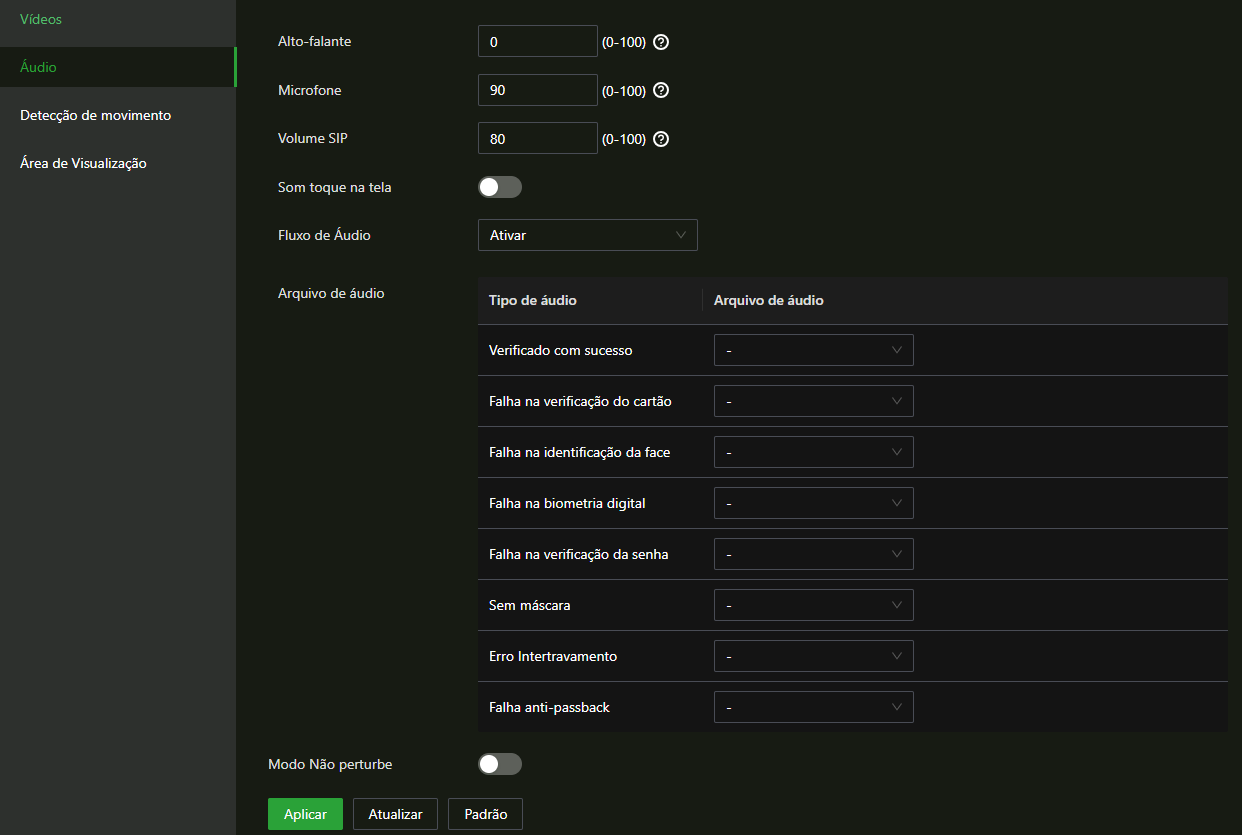
Task: Open the Falha na verificação da senha dropdown
Action: tap(814, 554)
